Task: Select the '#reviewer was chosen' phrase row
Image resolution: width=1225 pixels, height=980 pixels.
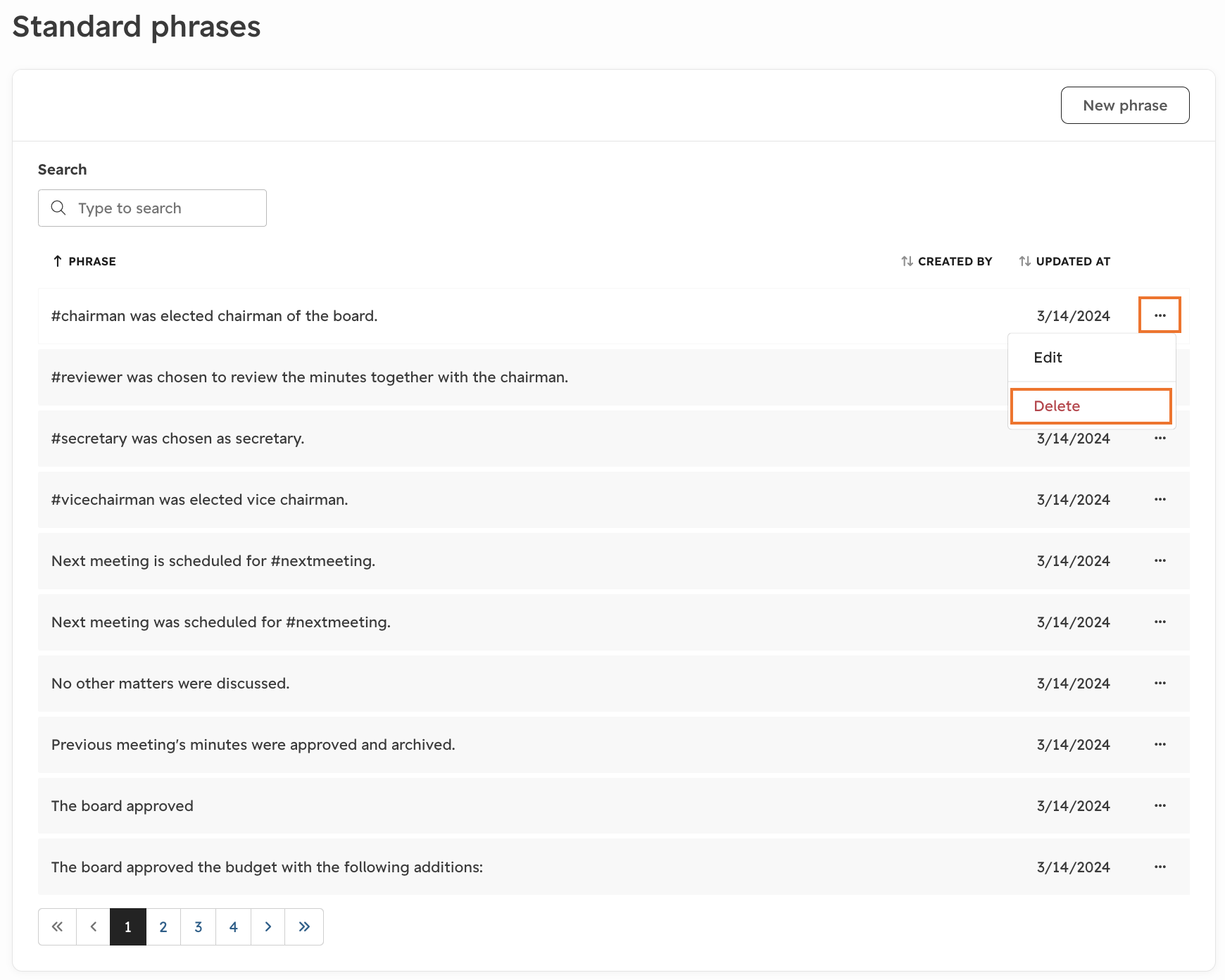Action: [522, 377]
